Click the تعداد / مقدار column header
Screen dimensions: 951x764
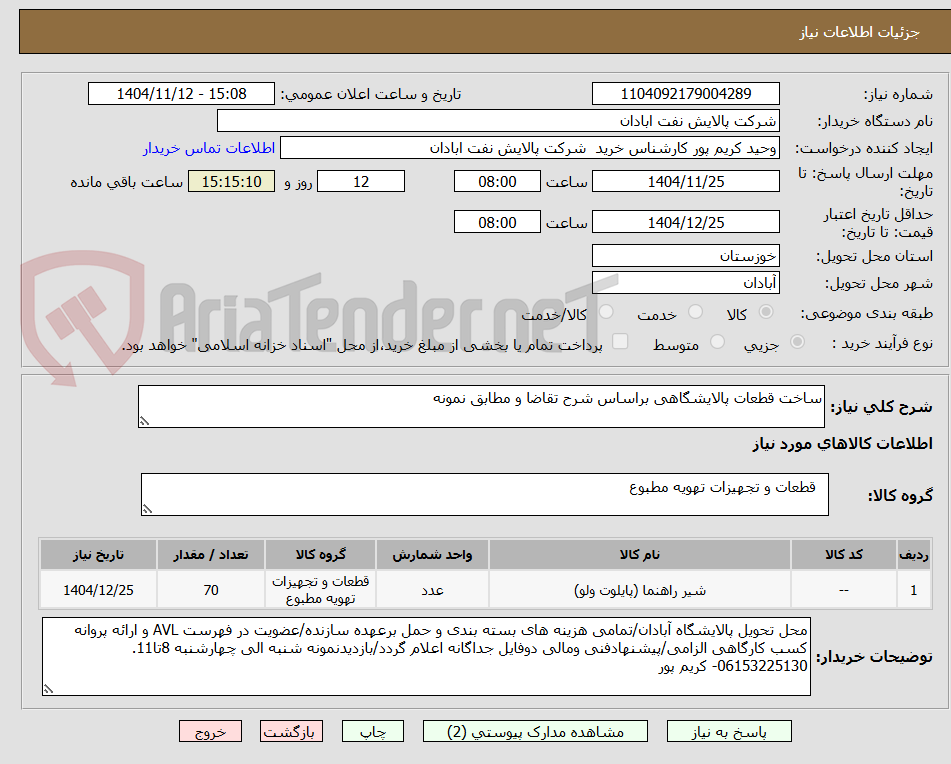pyautogui.click(x=210, y=554)
